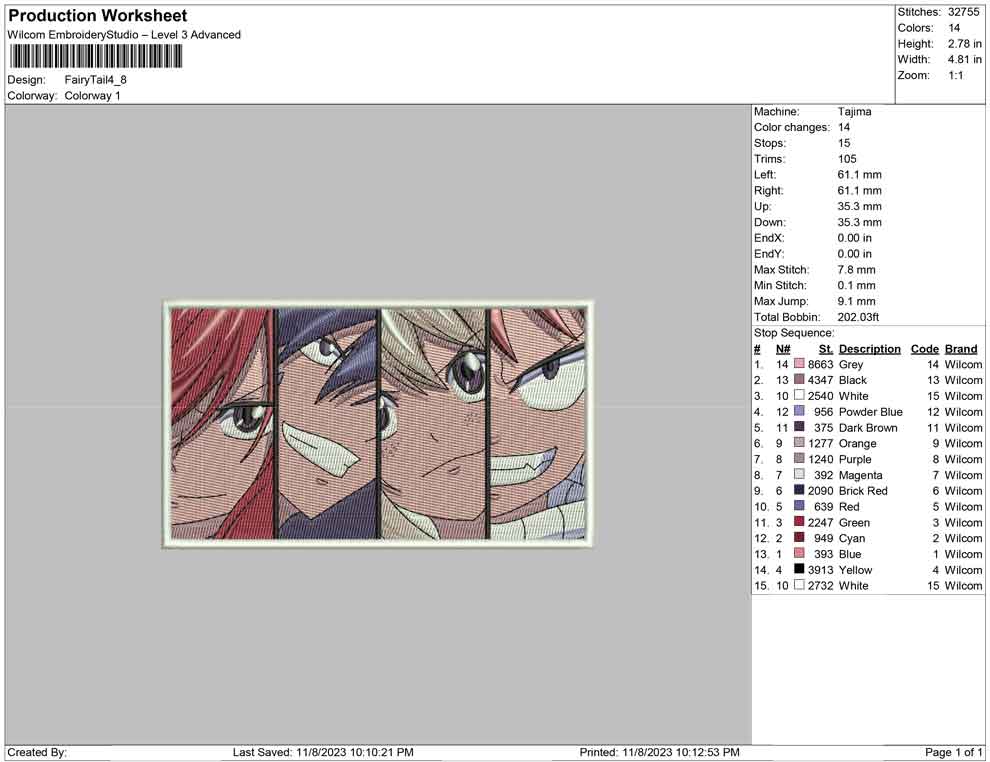Click the 'St.' column header
The image size is (990, 762).
[826, 349]
